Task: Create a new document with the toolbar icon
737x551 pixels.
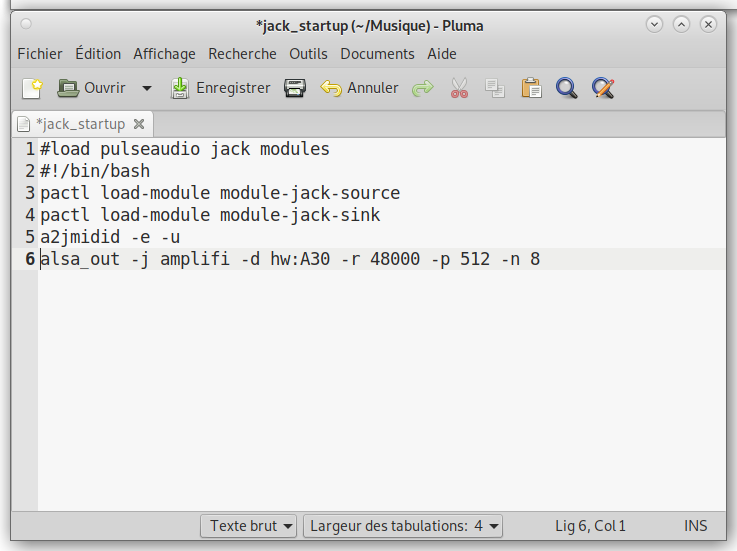Action: 32,88
